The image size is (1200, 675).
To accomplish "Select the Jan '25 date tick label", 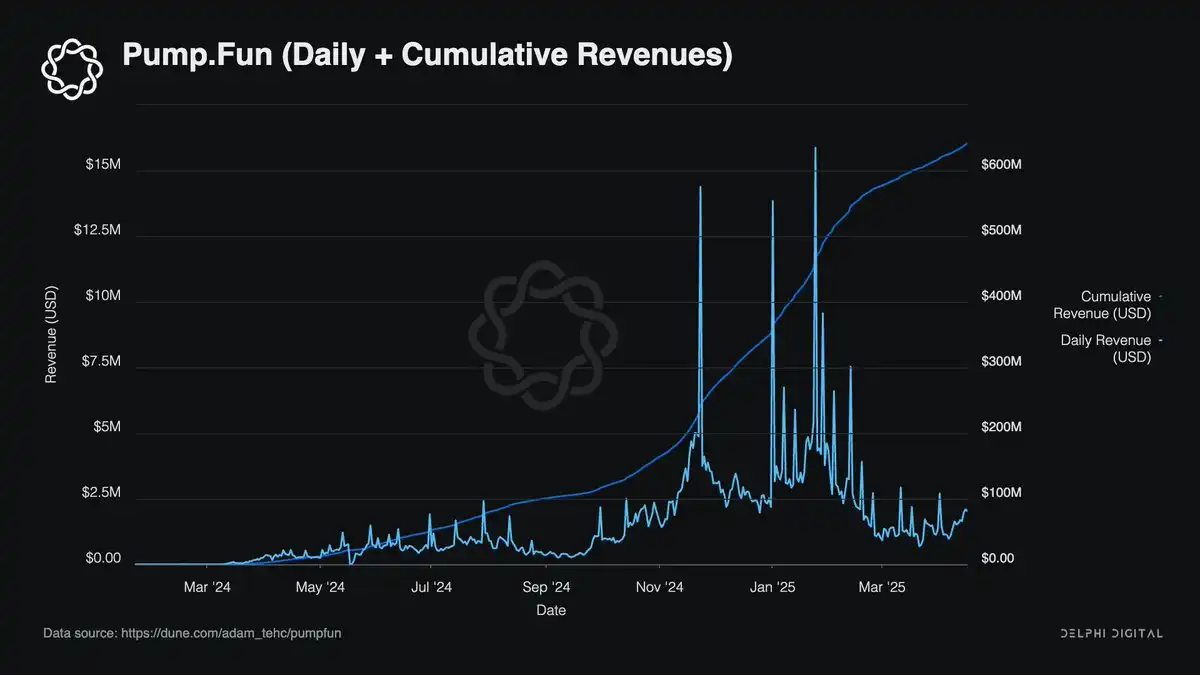I will click(772, 587).
